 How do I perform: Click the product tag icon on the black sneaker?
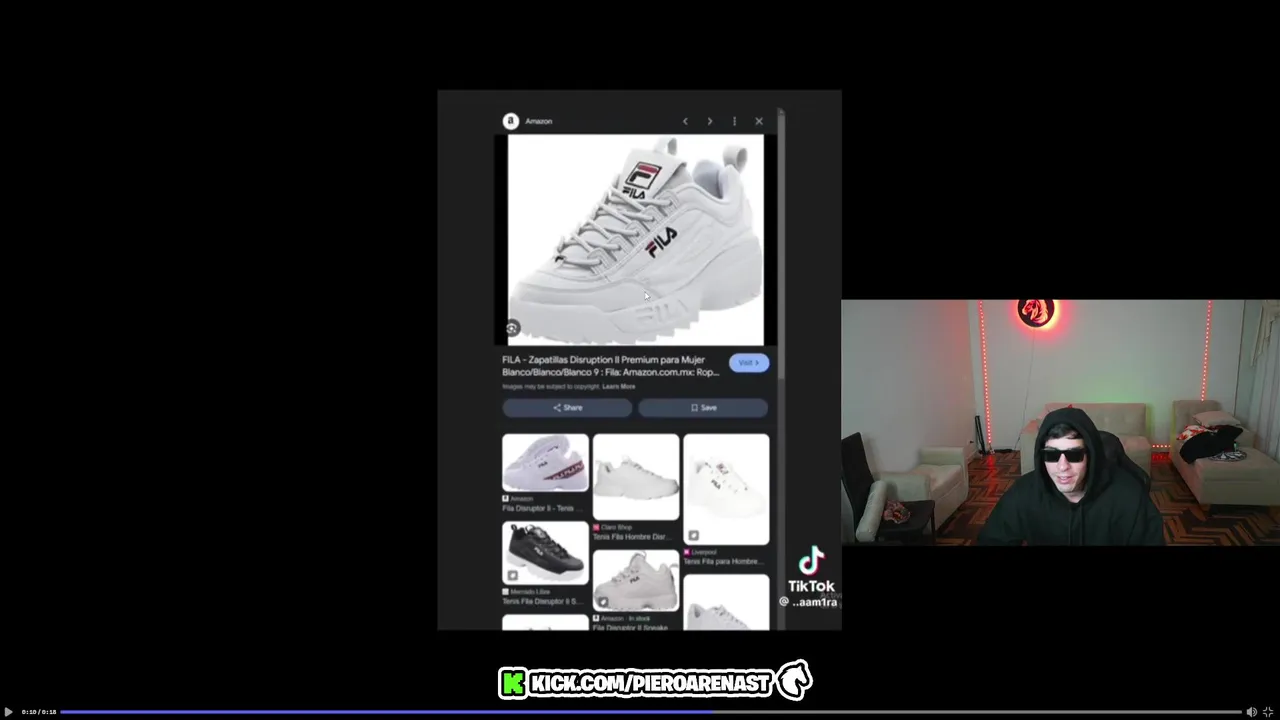[513, 575]
